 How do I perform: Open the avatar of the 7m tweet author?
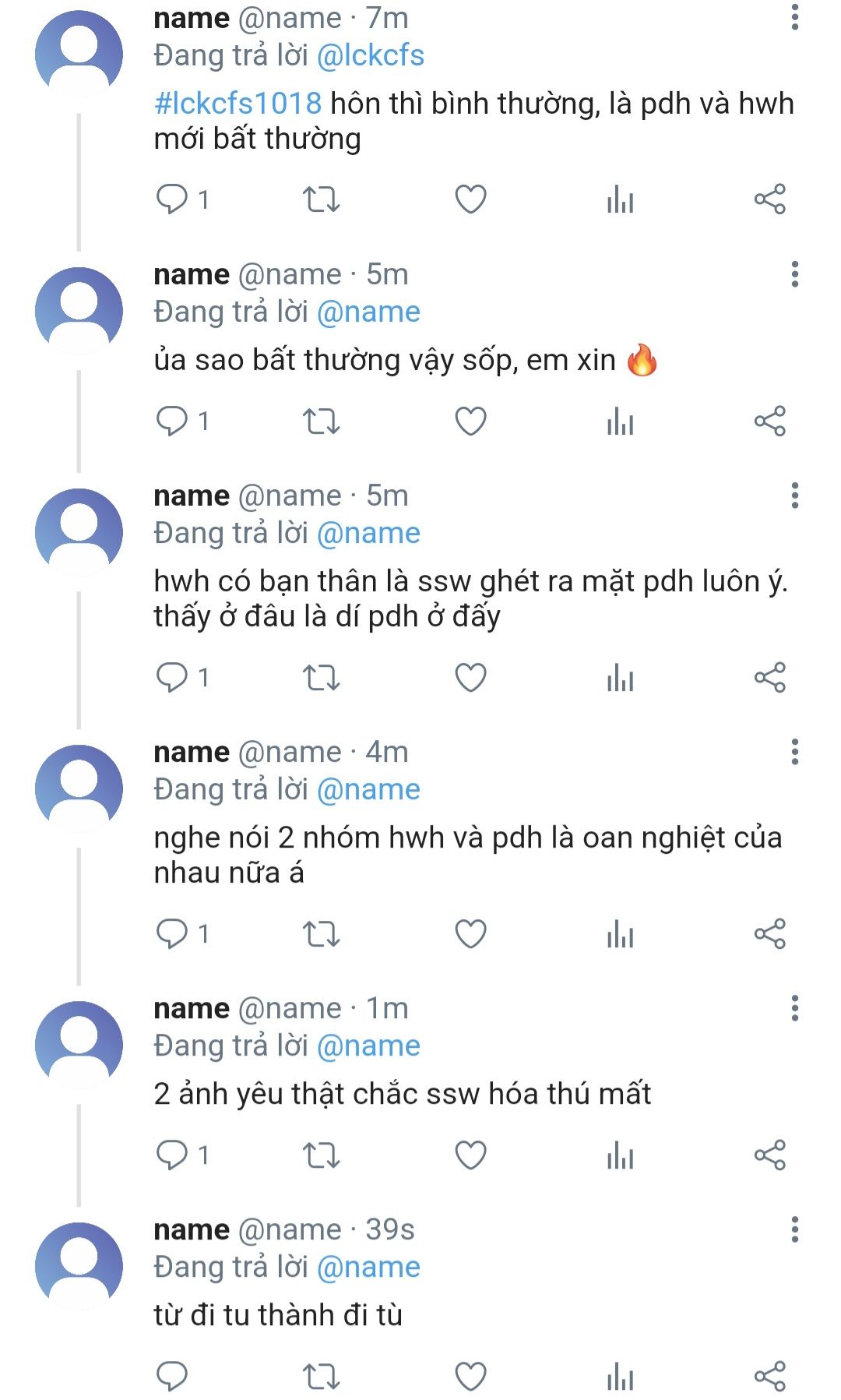[79, 53]
